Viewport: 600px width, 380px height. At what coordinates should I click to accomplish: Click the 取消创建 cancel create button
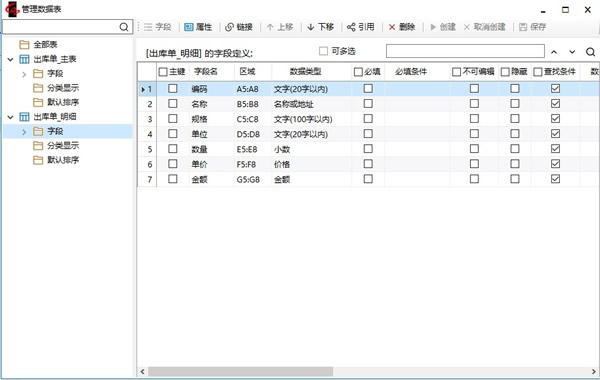pyautogui.click(x=484, y=27)
